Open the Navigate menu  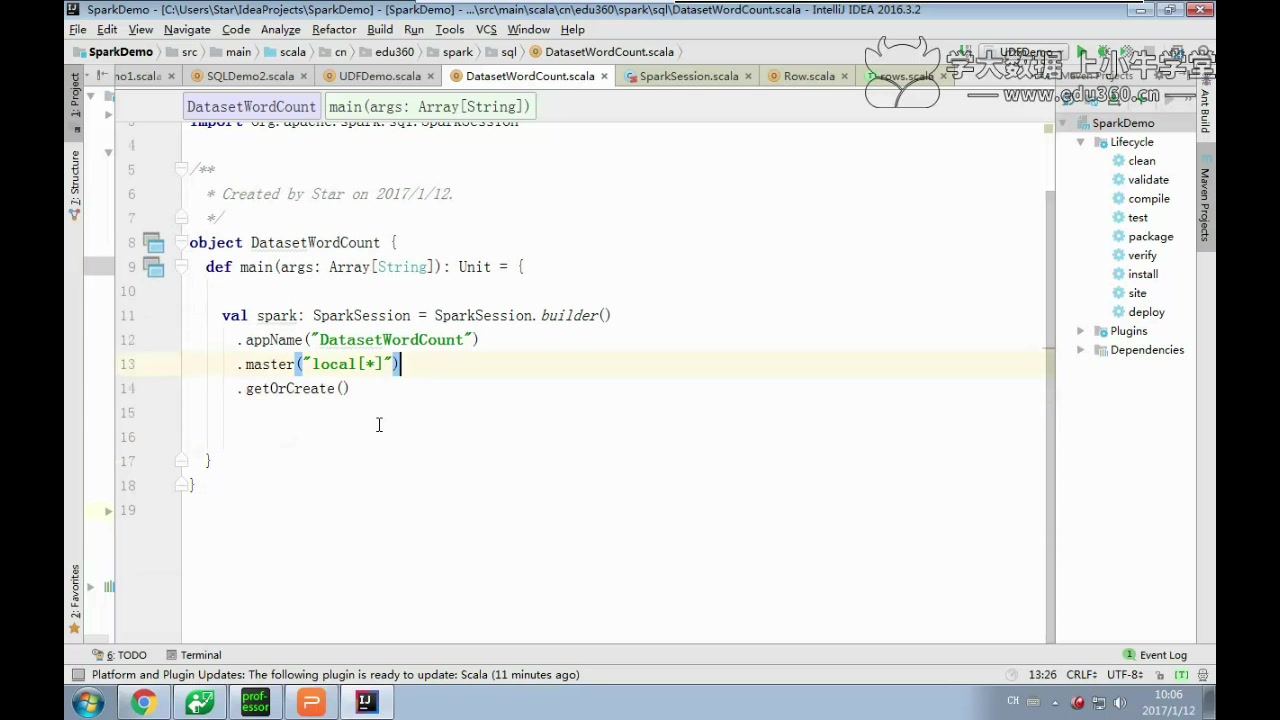click(x=187, y=30)
